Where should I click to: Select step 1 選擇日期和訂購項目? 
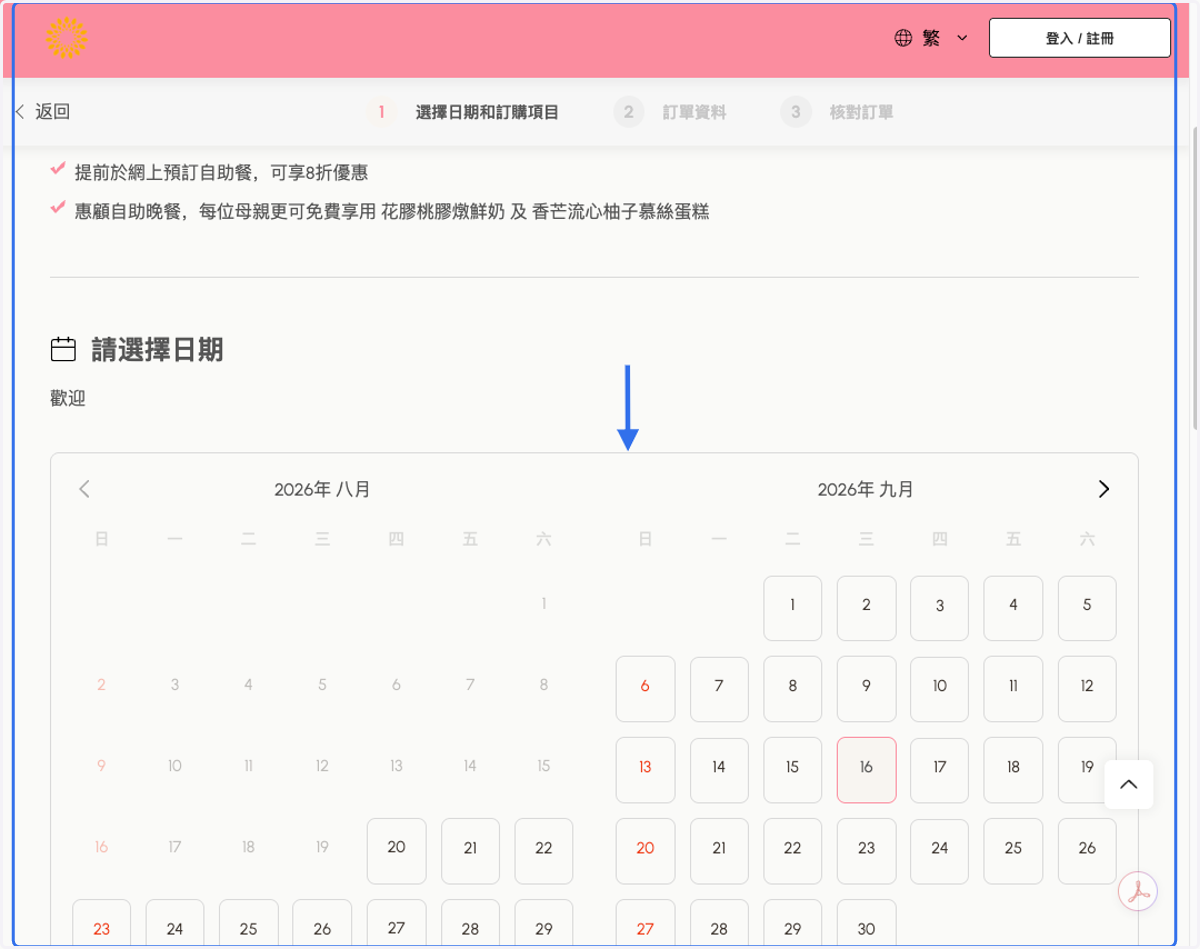click(x=463, y=112)
